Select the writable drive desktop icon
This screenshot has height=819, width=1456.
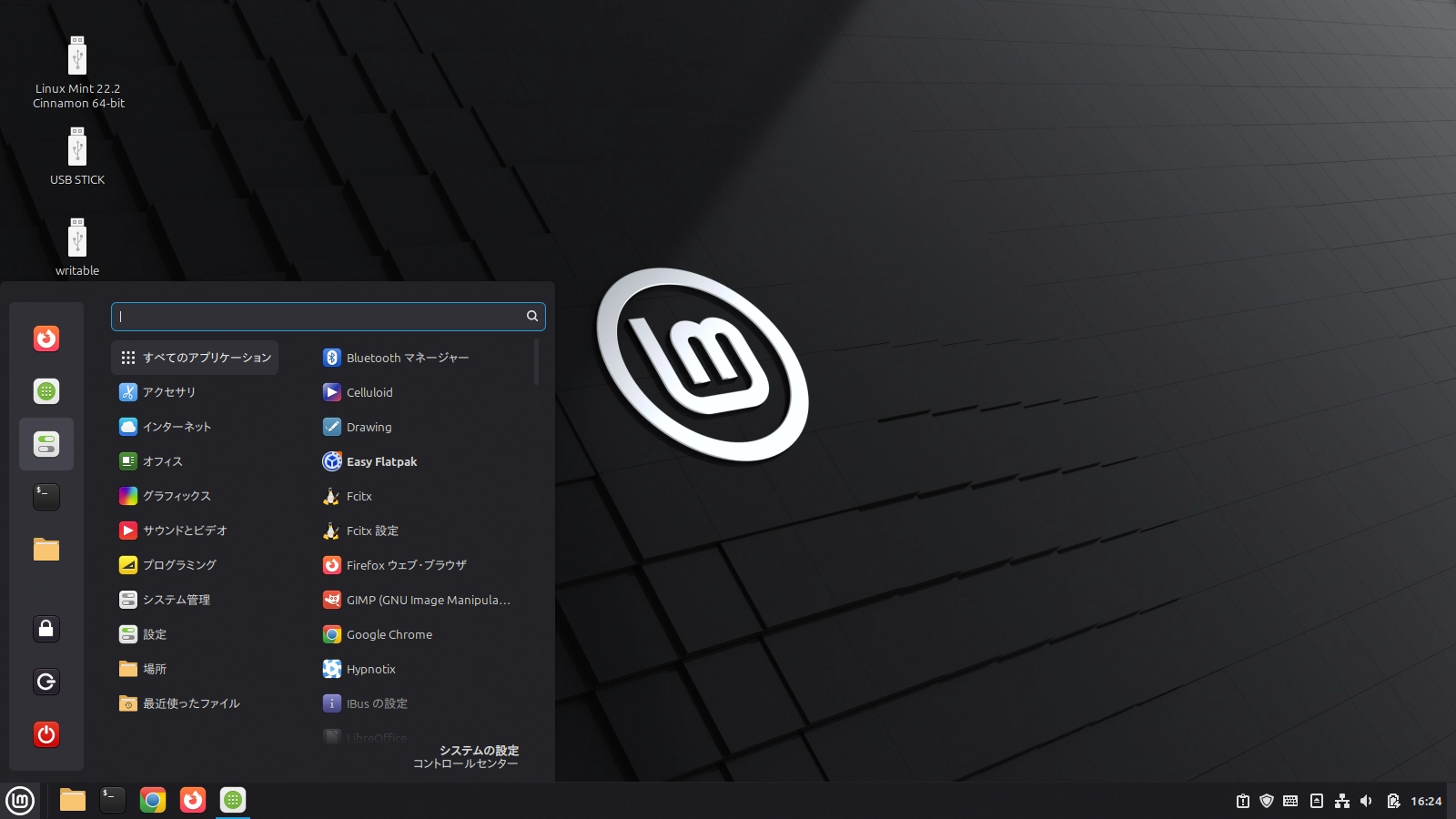tap(77, 248)
